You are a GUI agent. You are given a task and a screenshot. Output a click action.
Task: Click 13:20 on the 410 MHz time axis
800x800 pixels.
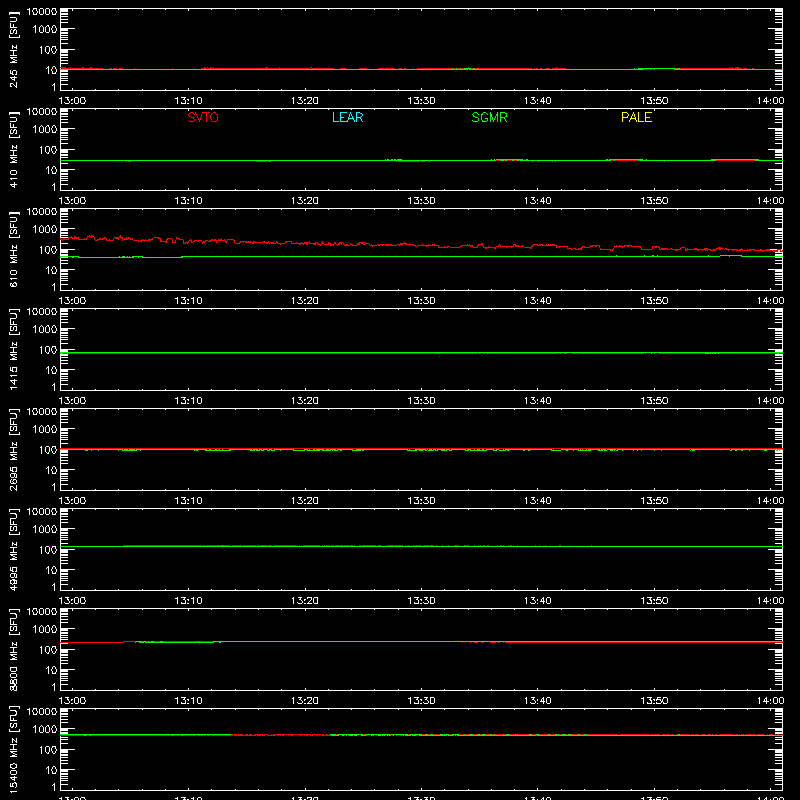pyautogui.click(x=305, y=201)
